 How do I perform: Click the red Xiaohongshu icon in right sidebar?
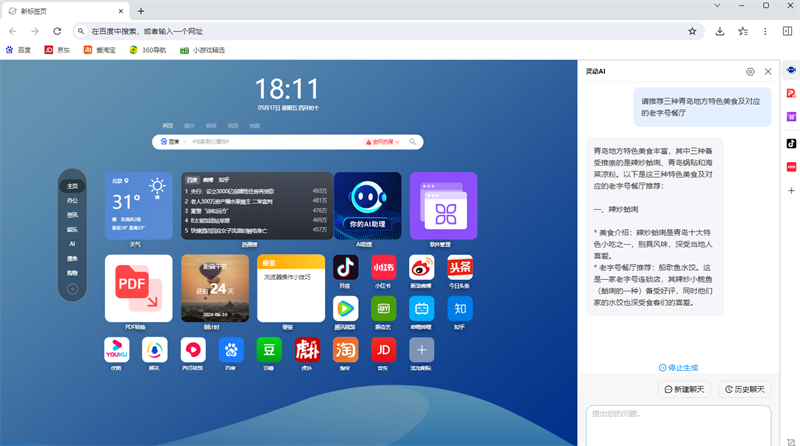pyautogui.click(x=791, y=167)
